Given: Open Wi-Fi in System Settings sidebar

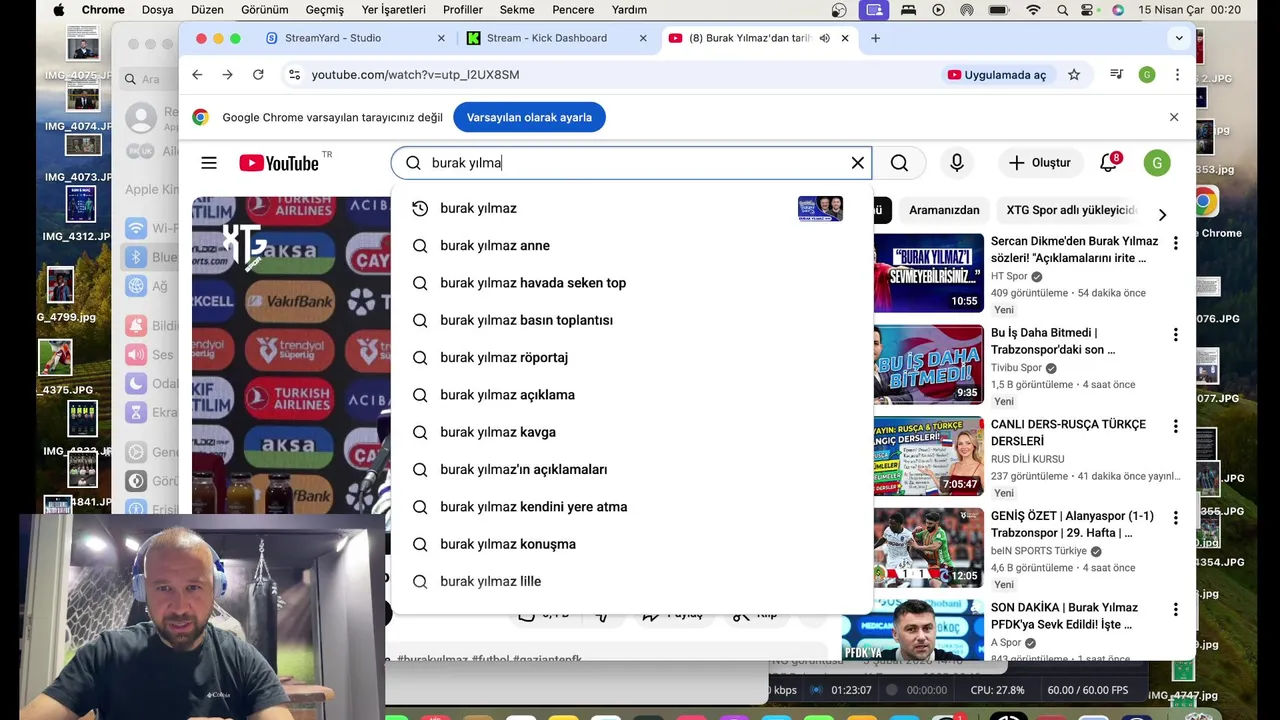Looking at the screenshot, I should (150, 228).
